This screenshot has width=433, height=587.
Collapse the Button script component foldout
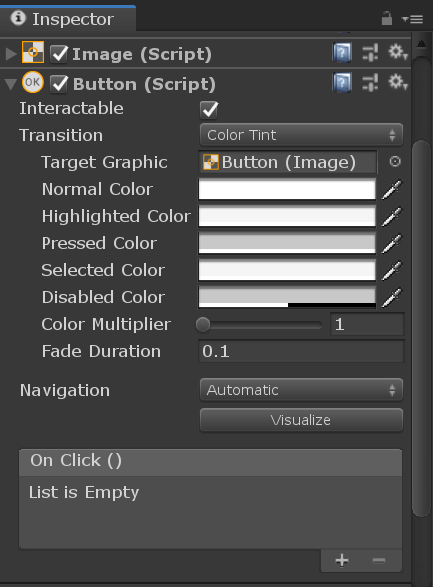(x=11, y=84)
